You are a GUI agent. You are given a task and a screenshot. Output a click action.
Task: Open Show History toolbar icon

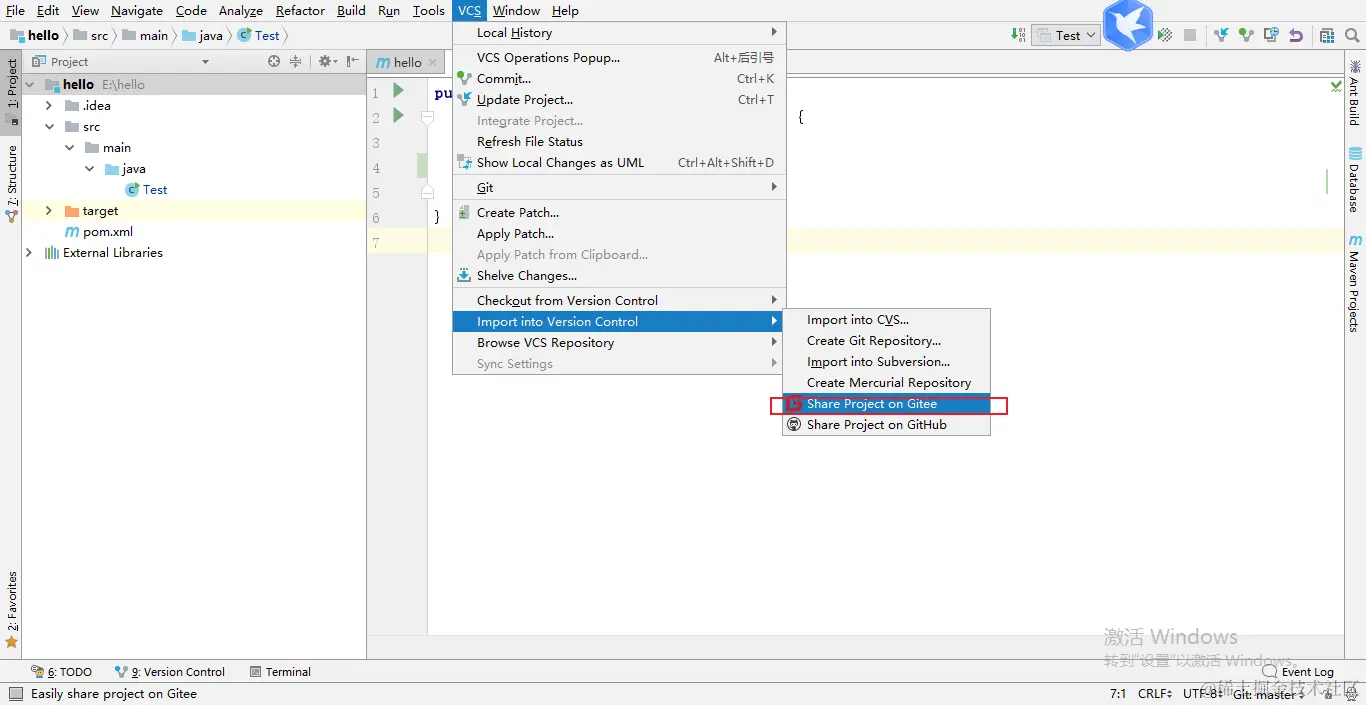coord(1271,35)
